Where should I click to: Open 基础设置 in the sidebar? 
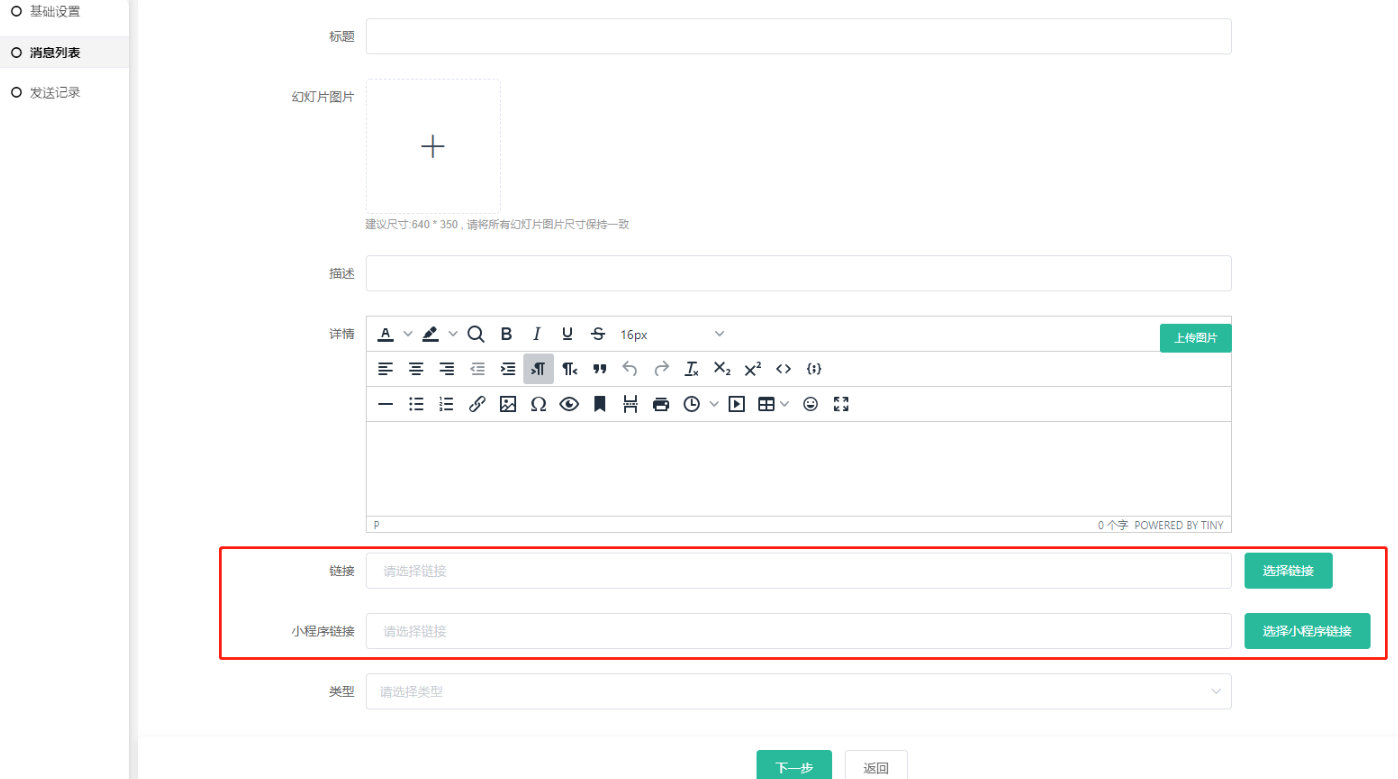[x=55, y=12]
